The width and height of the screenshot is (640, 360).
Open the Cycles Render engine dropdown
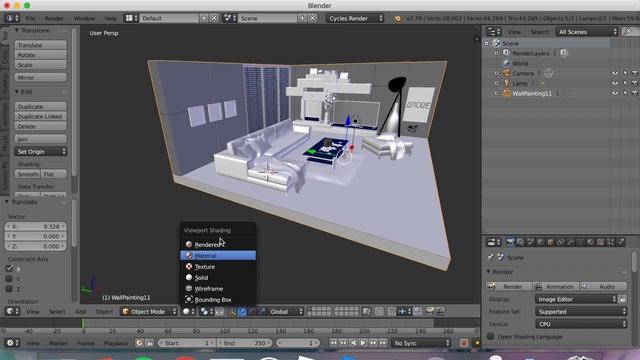click(x=355, y=18)
